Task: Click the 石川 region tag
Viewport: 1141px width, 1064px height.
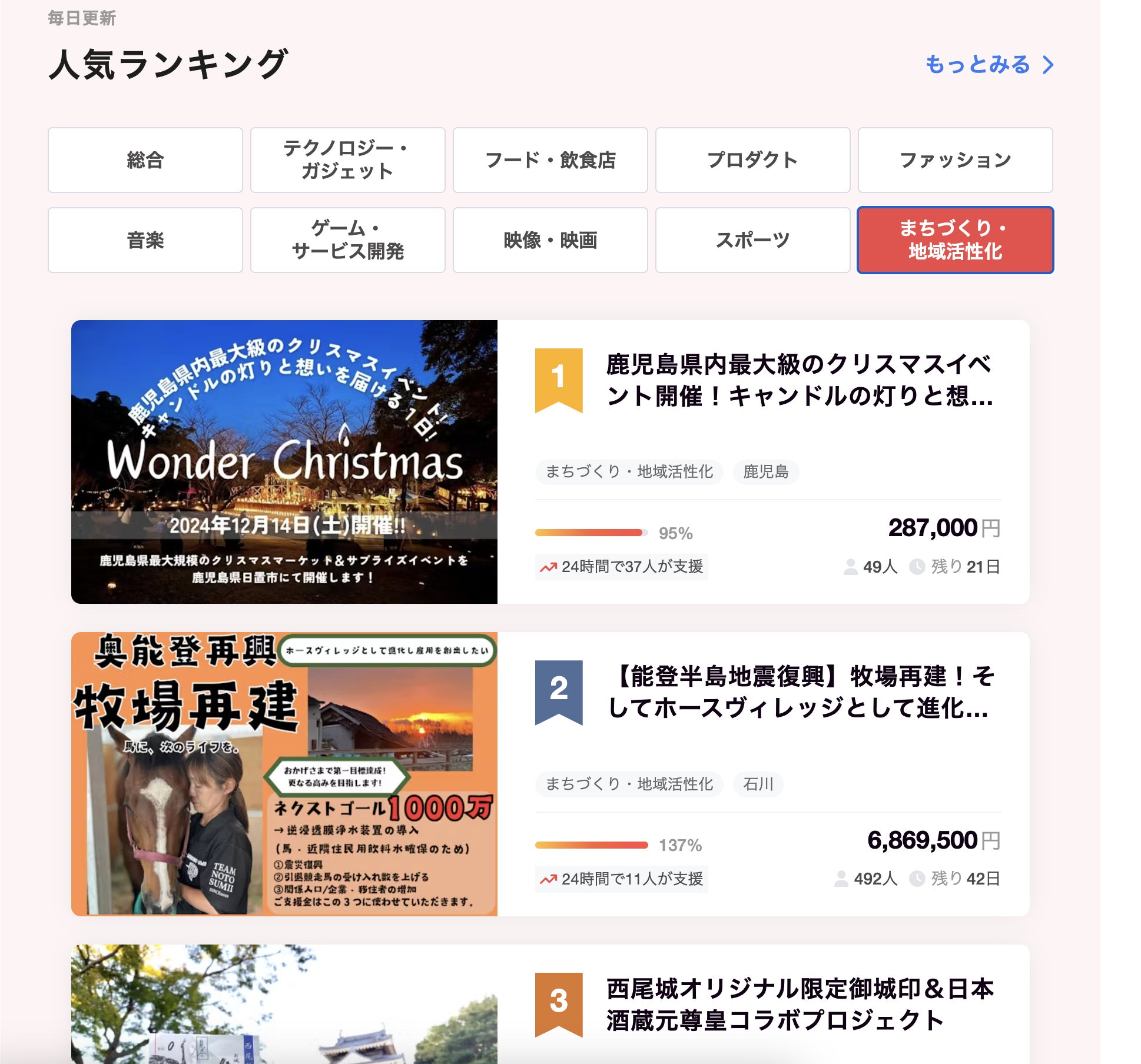Action: pyautogui.click(x=758, y=784)
